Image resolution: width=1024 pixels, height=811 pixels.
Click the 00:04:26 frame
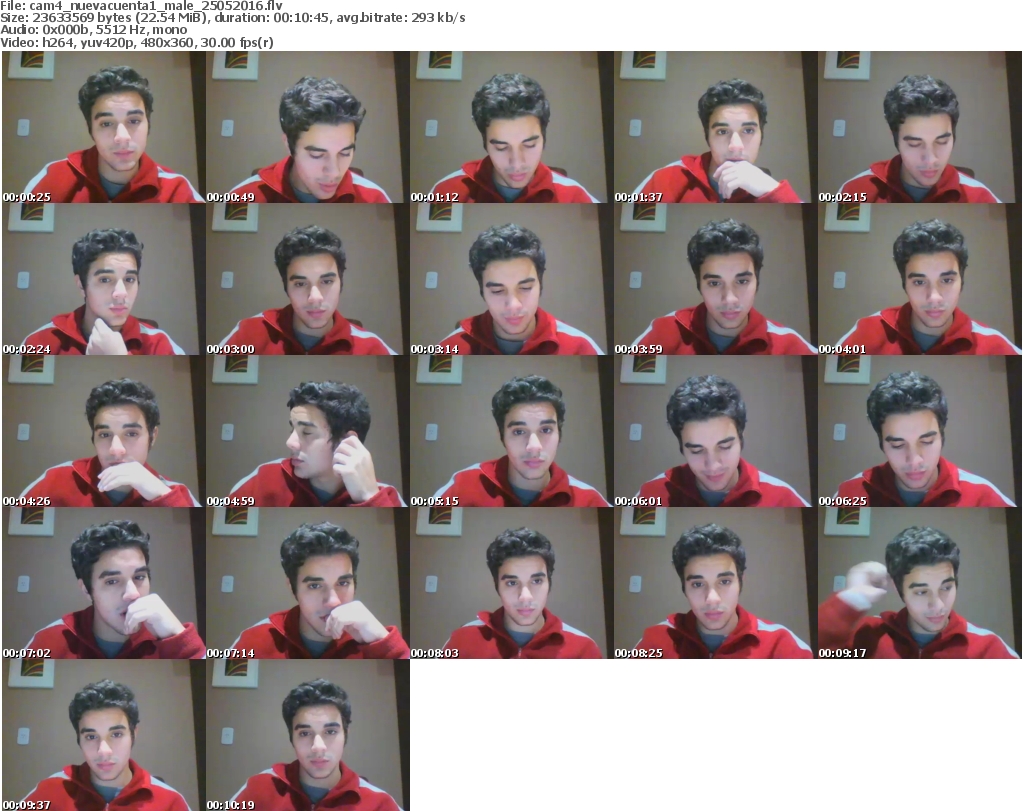(103, 431)
